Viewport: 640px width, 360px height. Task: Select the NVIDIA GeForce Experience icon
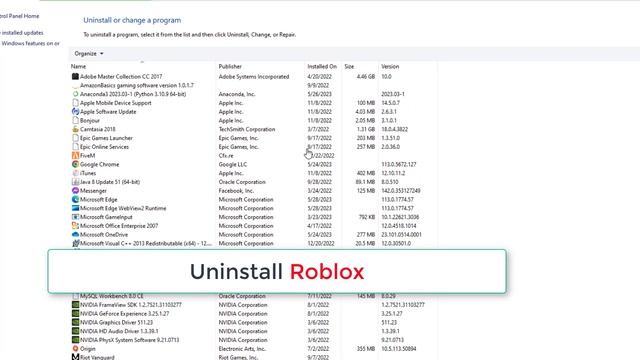coord(75,313)
